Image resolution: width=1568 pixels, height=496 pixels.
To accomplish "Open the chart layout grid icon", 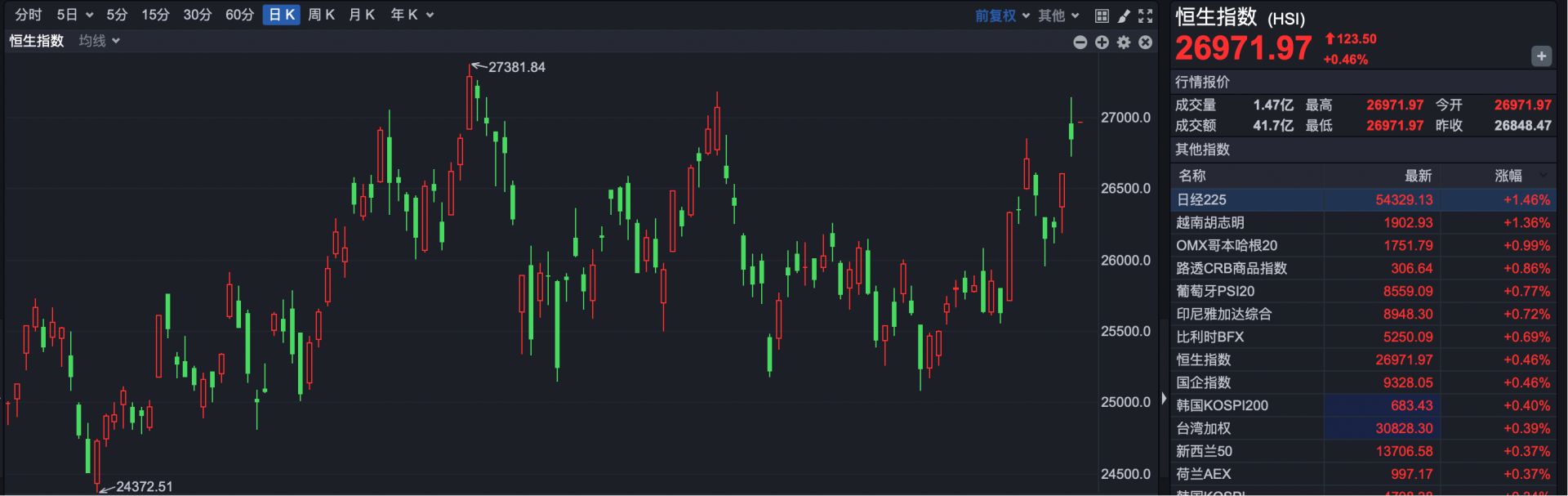I will tap(1102, 16).
